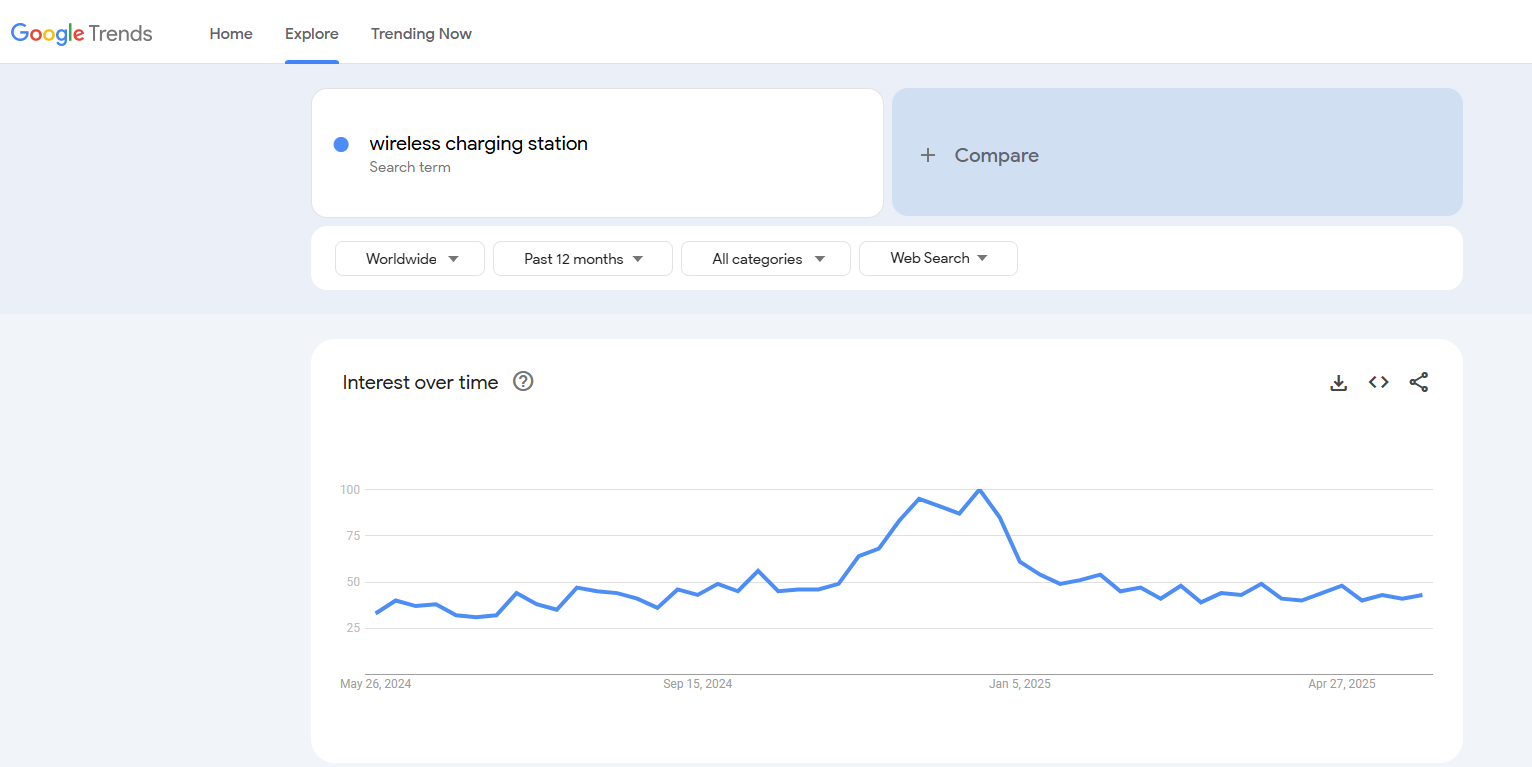
Task: Open the Past 12 months time range dropdown
Action: click(583, 258)
